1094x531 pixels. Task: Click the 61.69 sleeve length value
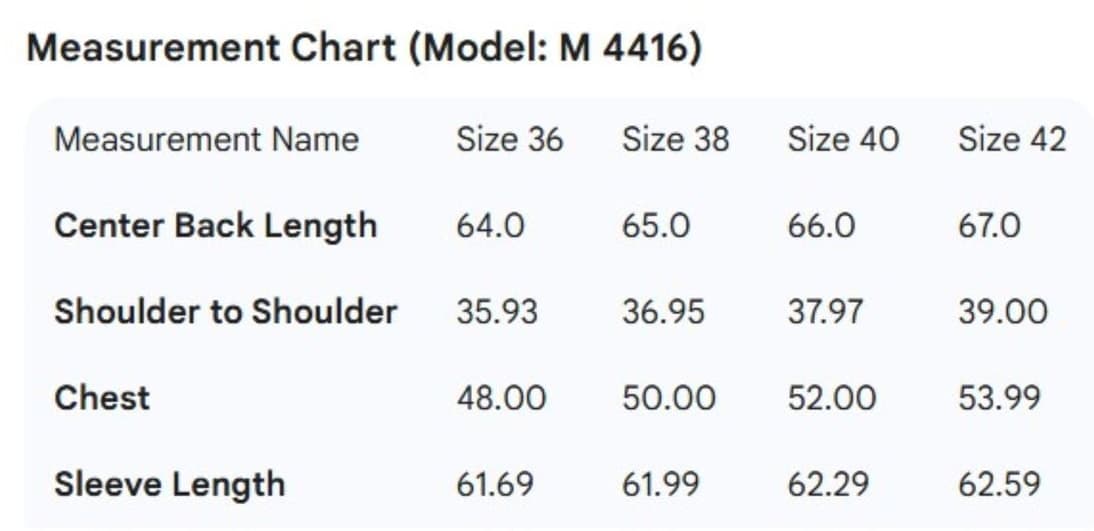(x=495, y=485)
